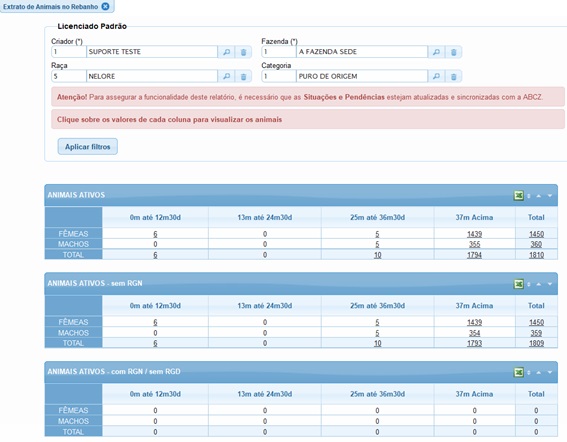Expand ANIMAIS ATIVOS sem RGN panel with down arrow
Image resolution: width=567 pixels, height=442 pixels.
[550, 284]
